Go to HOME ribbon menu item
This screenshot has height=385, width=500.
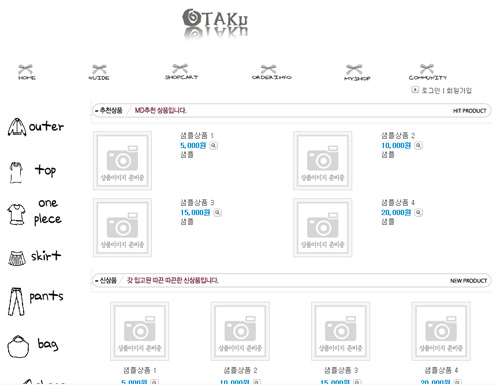[26, 72]
